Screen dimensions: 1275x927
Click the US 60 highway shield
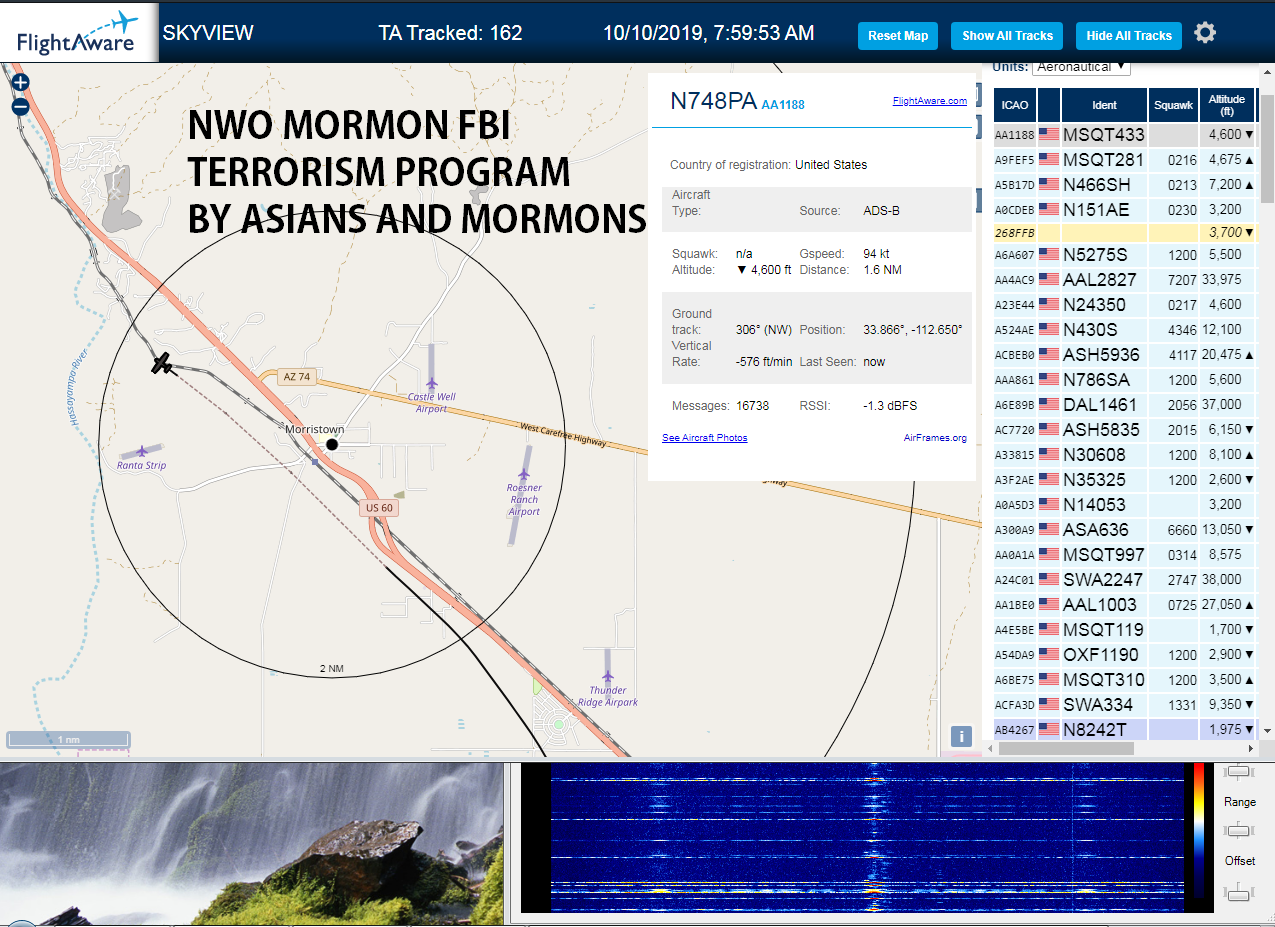[x=379, y=508]
